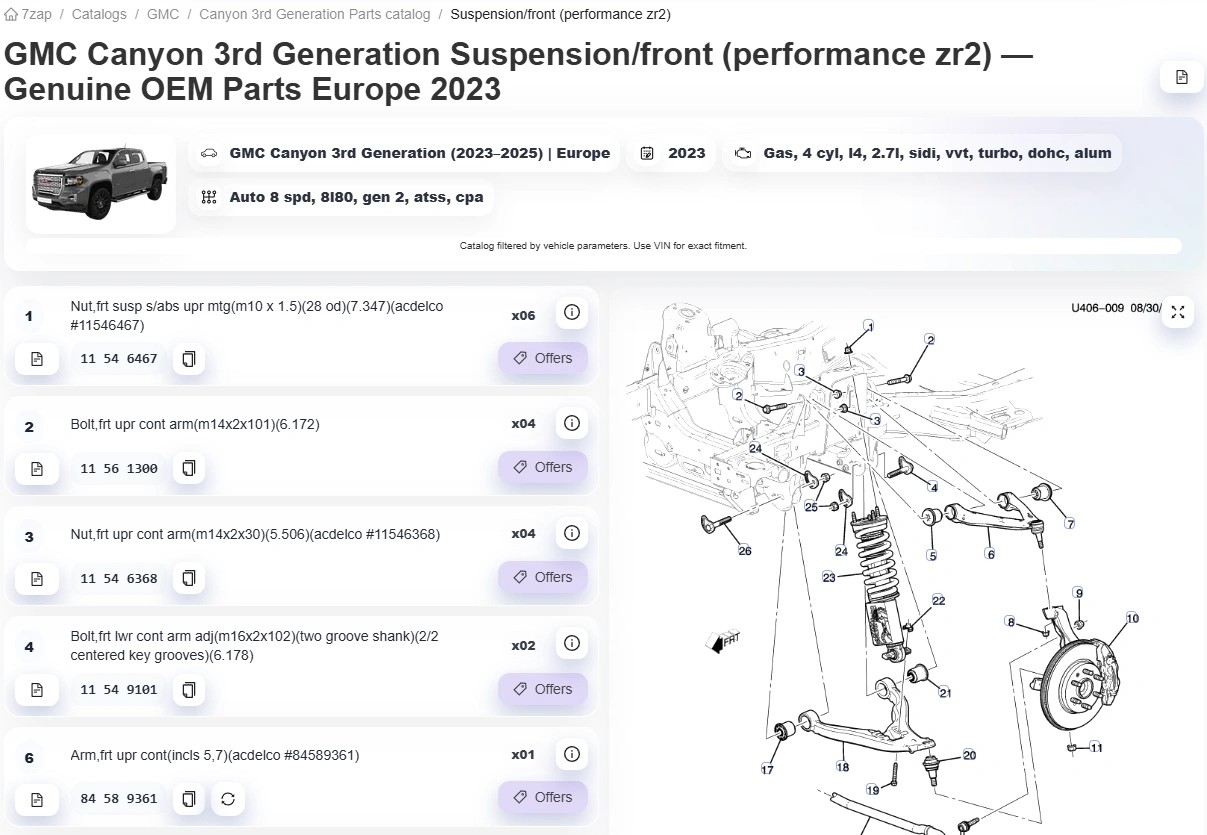
Task: Go to Catalogs breadcrumb
Action: click(99, 14)
